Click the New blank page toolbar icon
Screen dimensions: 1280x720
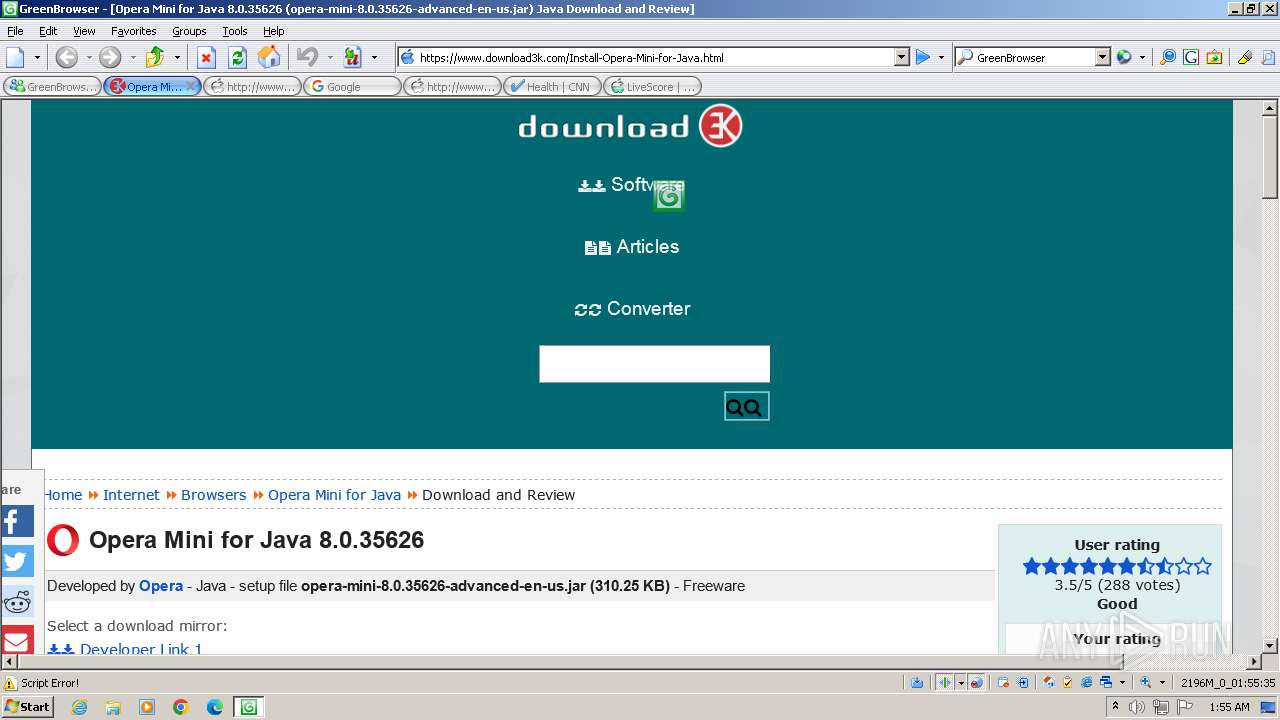pos(16,57)
